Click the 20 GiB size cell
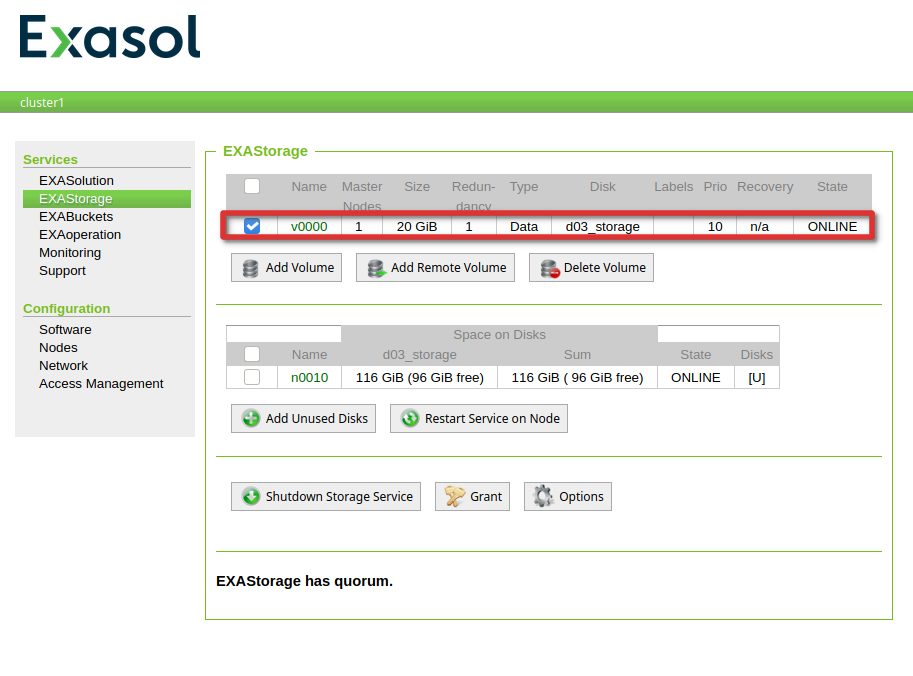913x676 pixels. click(417, 226)
